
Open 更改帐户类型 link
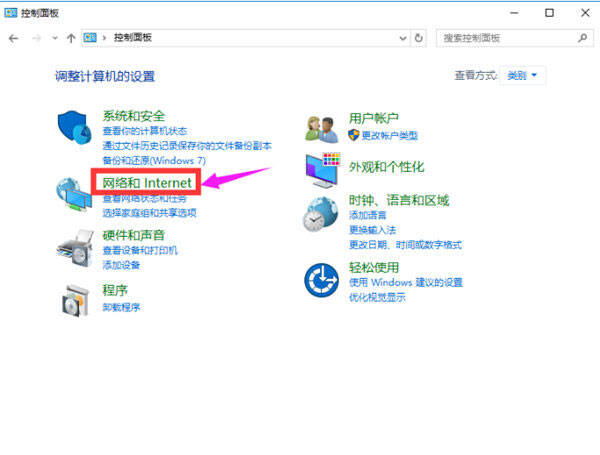[x=390, y=135]
